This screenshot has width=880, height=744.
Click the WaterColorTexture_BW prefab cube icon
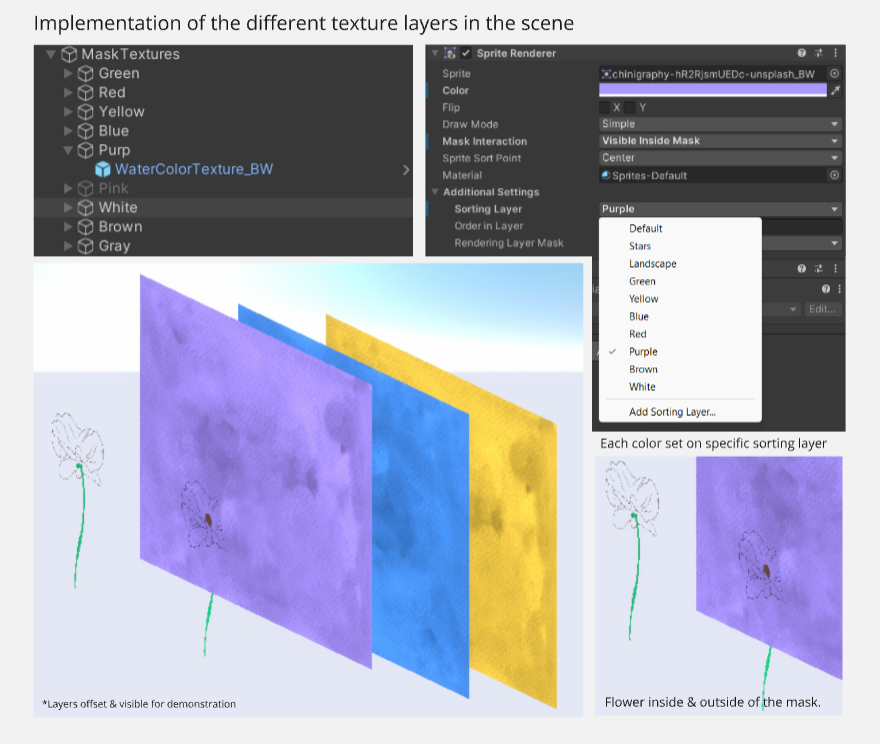tap(103, 169)
